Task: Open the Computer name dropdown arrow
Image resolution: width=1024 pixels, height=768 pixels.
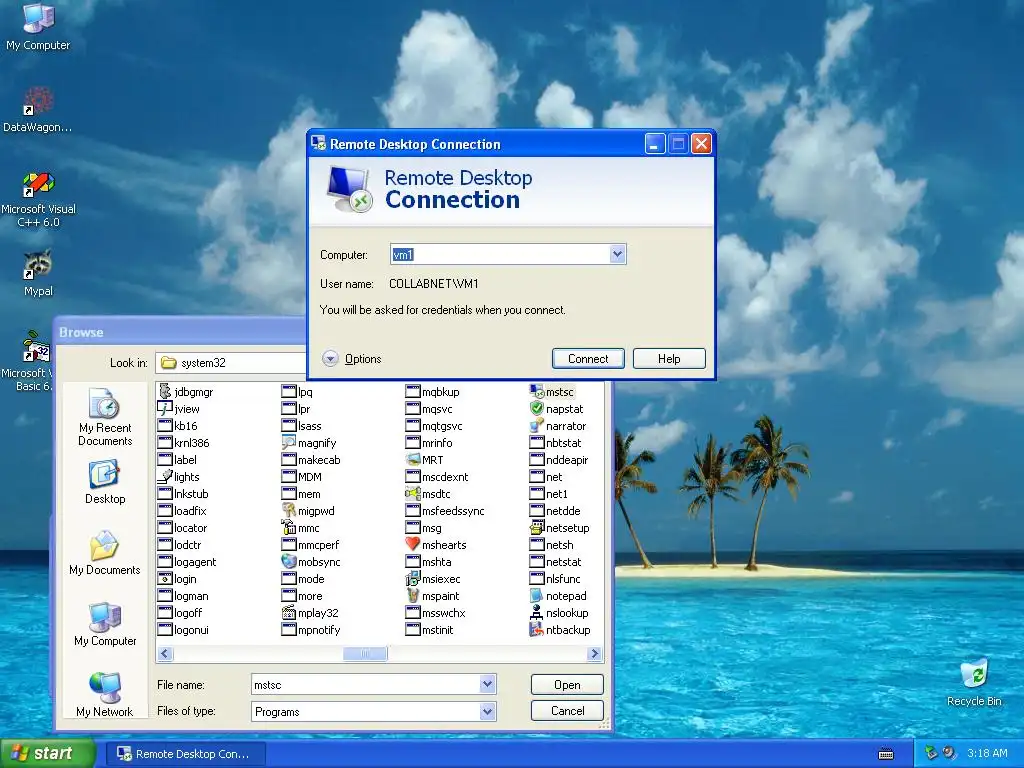Action: 617,254
